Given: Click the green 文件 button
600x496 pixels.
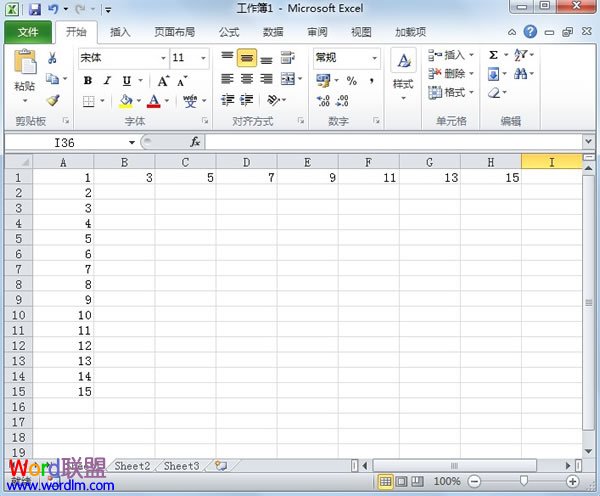Looking at the screenshot, I should 28,32.
